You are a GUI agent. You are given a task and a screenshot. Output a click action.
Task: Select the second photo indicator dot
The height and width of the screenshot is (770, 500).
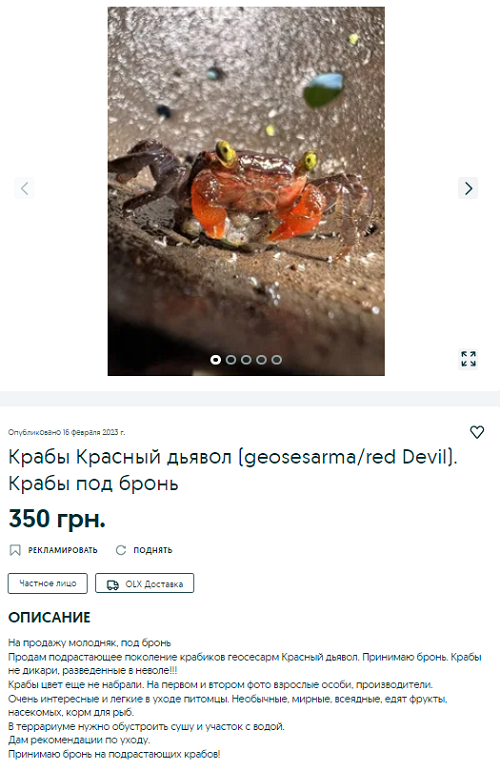[x=231, y=359]
